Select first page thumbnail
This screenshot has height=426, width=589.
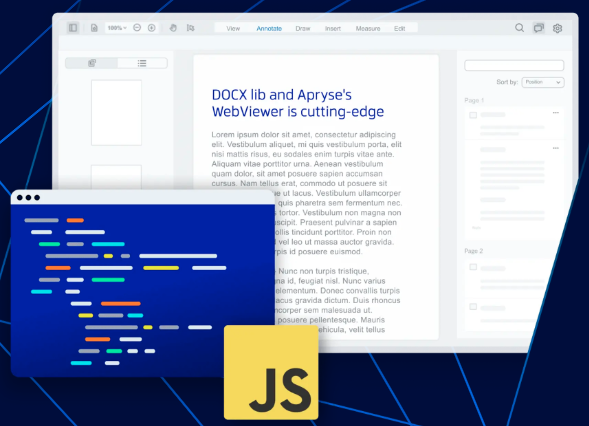coord(116,113)
